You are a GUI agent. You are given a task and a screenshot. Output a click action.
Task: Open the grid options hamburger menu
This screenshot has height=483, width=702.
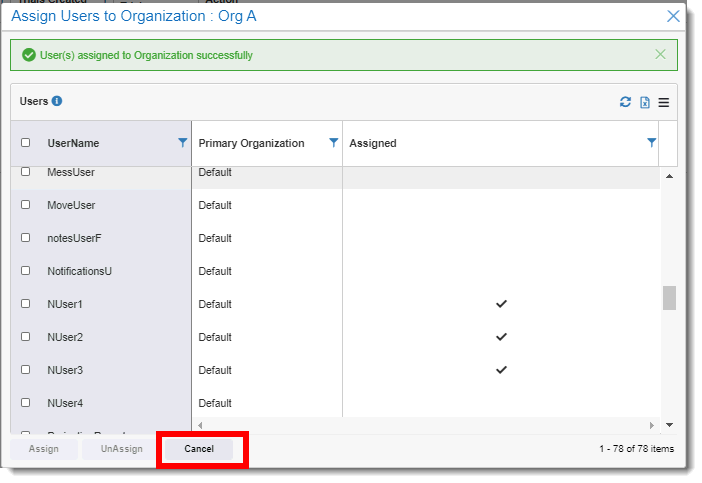pos(663,102)
